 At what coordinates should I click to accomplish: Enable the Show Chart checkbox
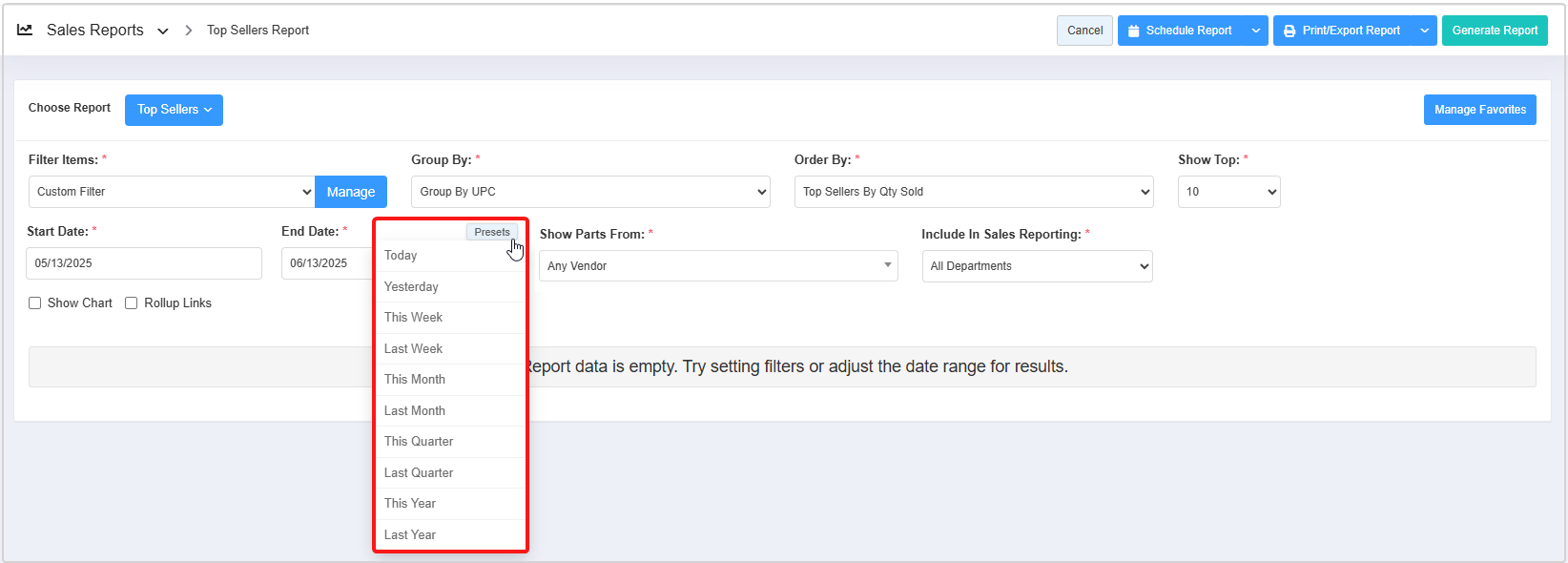point(35,303)
